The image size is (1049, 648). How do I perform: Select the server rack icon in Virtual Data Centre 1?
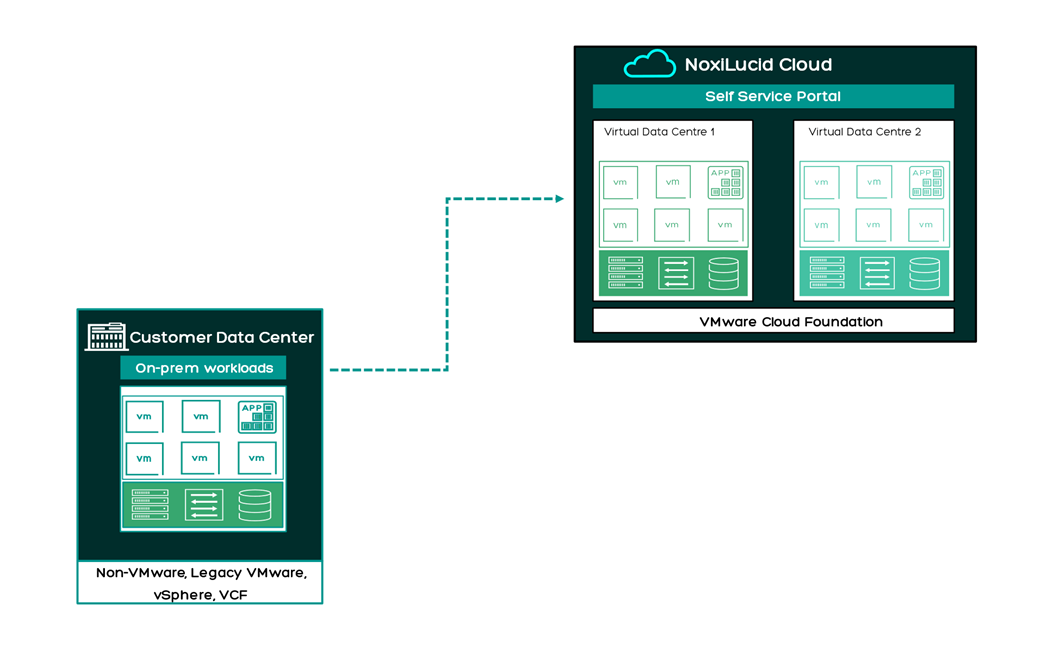coord(625,273)
